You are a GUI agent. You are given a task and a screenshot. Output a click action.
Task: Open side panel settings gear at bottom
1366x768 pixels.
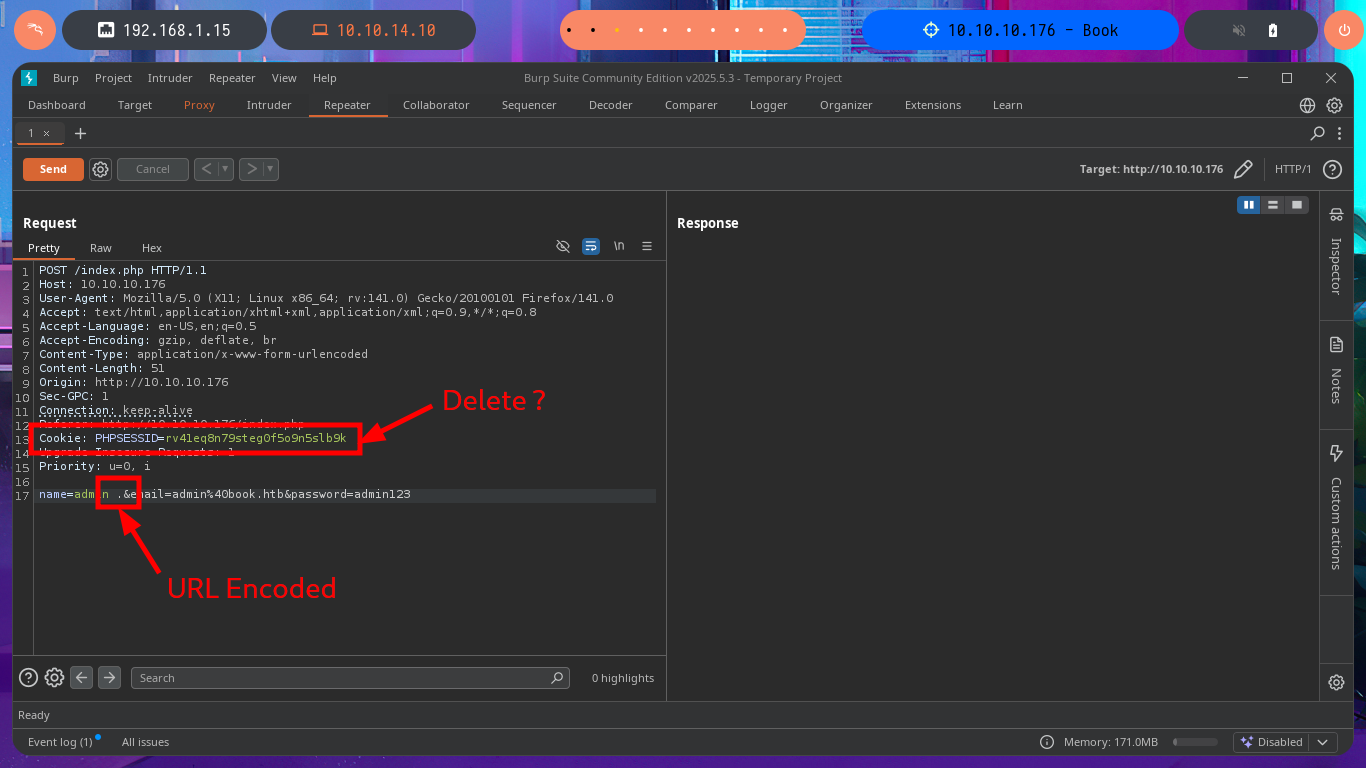[x=1336, y=682]
